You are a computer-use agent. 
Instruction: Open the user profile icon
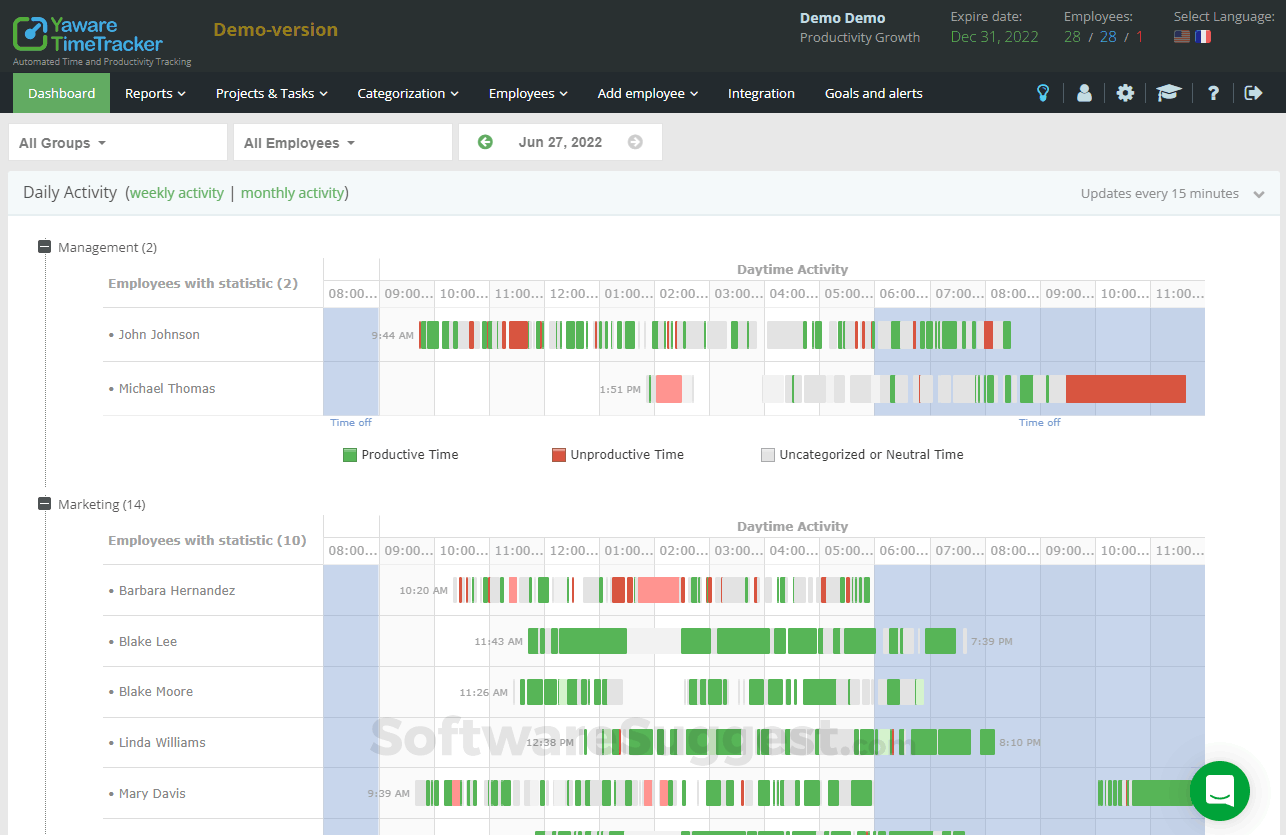(x=1083, y=93)
